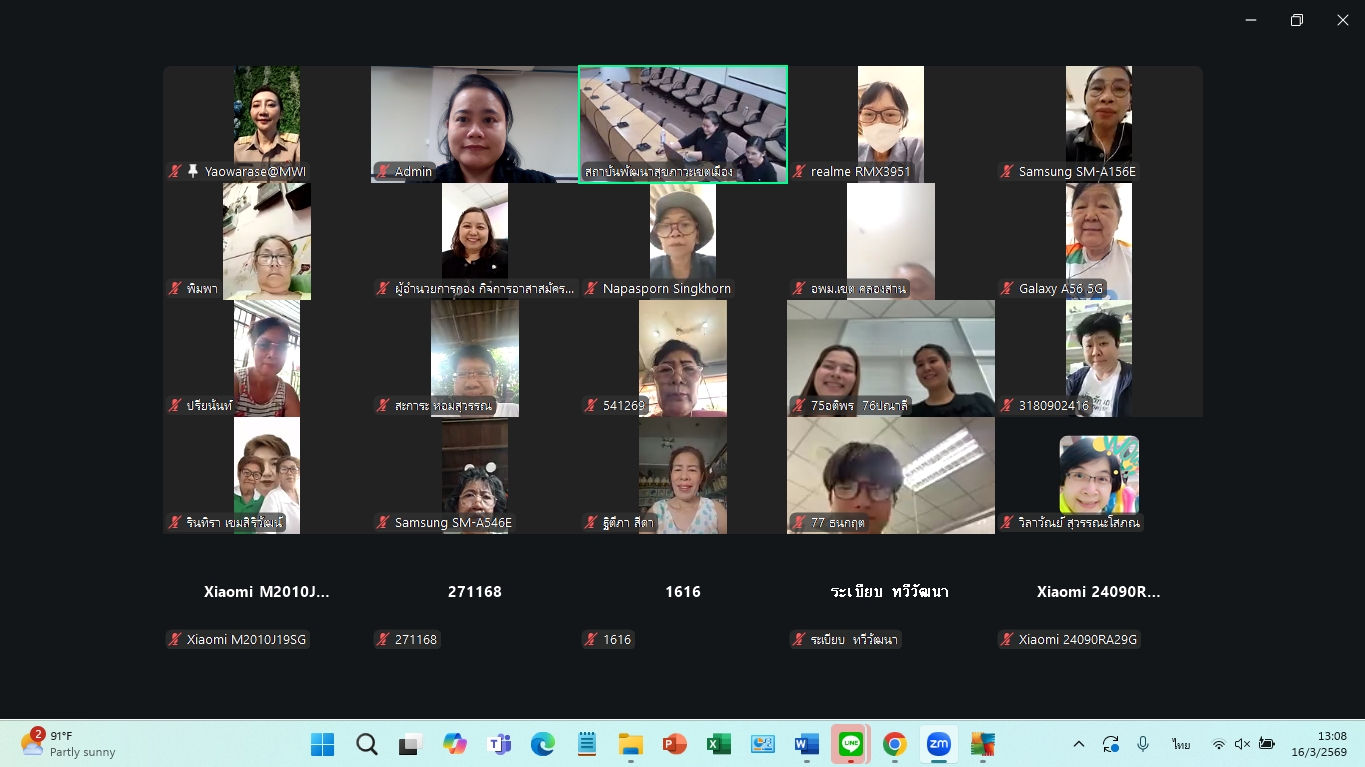Open the Thai language input switcher

click(1181, 744)
